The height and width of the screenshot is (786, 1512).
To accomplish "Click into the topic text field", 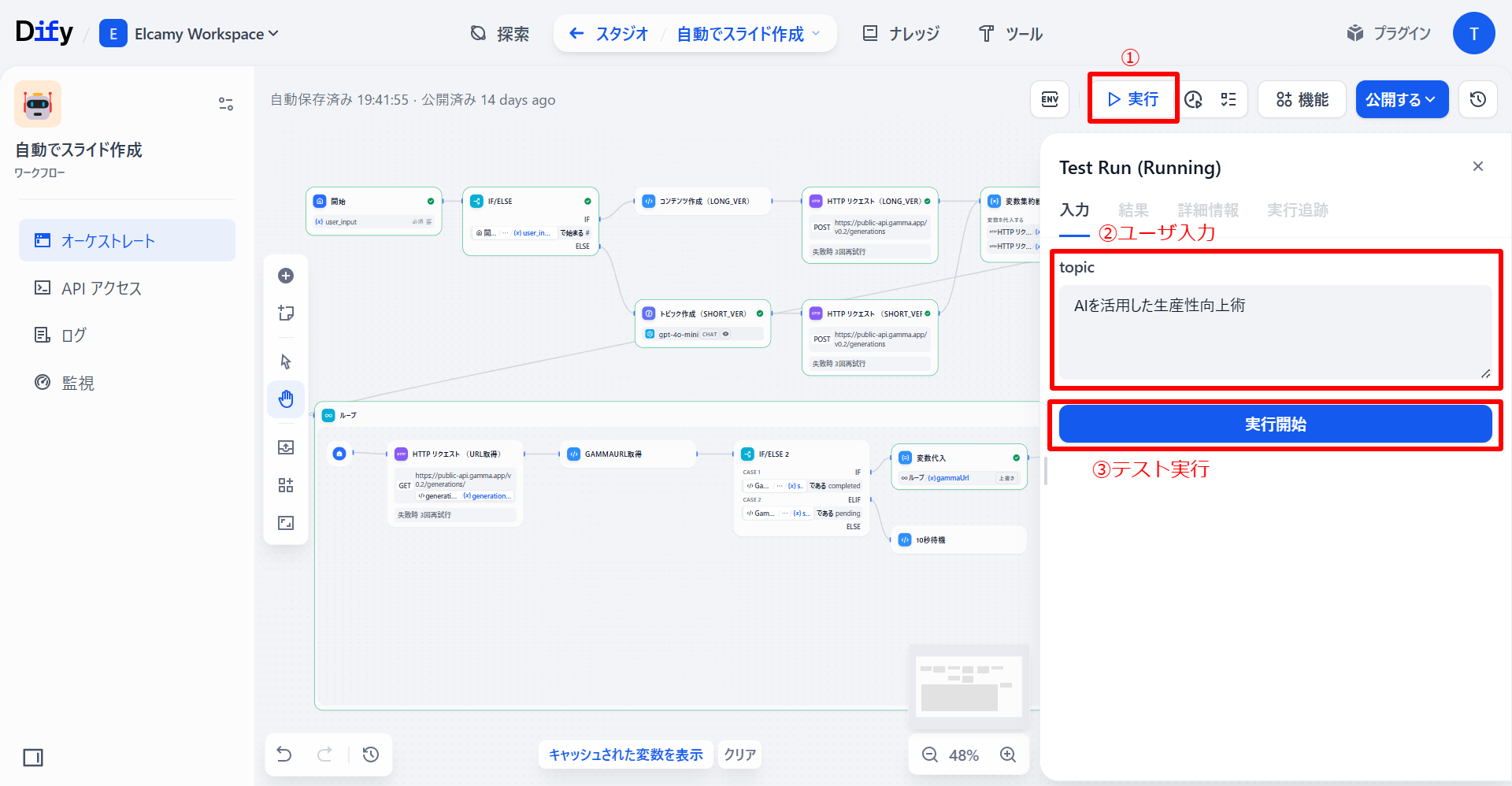I will (x=1274, y=331).
